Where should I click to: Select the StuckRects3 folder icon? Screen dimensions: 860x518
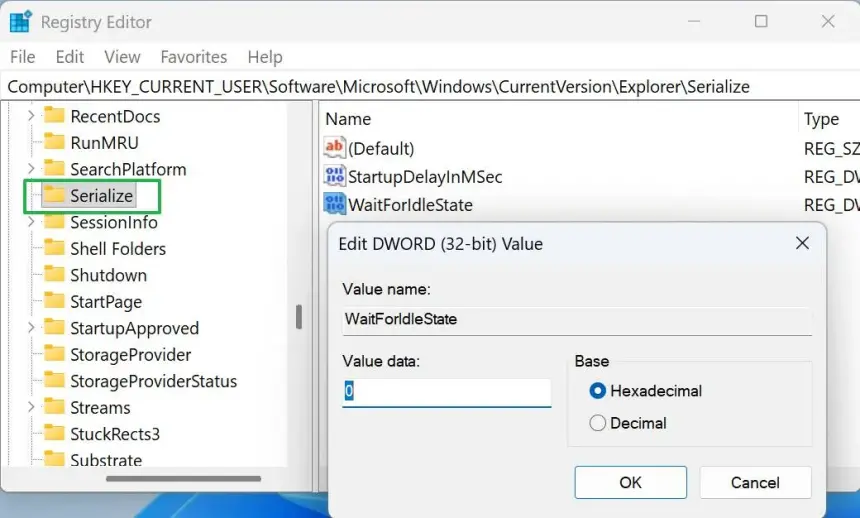click(x=54, y=434)
